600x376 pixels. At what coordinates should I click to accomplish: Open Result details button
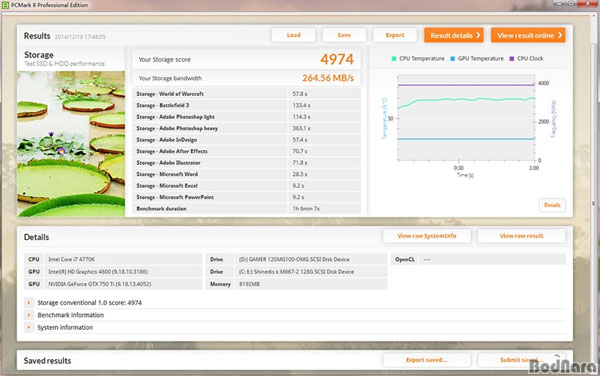coord(454,35)
